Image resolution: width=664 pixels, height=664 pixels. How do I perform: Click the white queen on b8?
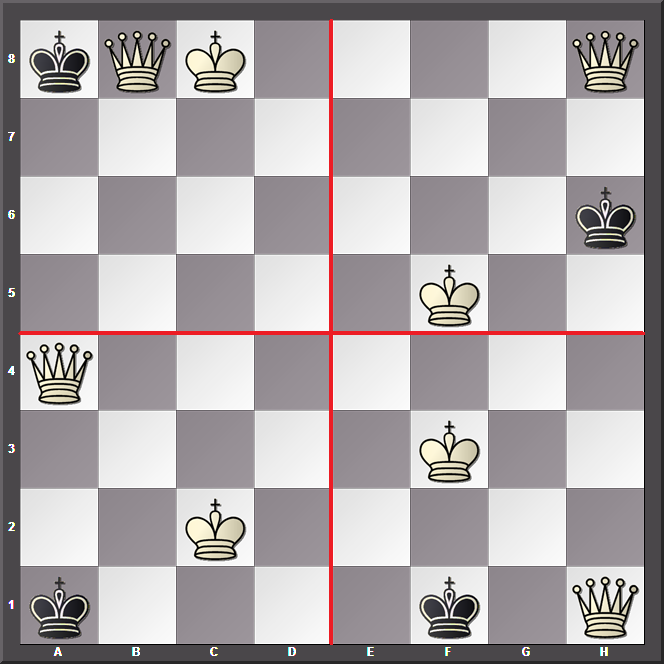(137, 60)
